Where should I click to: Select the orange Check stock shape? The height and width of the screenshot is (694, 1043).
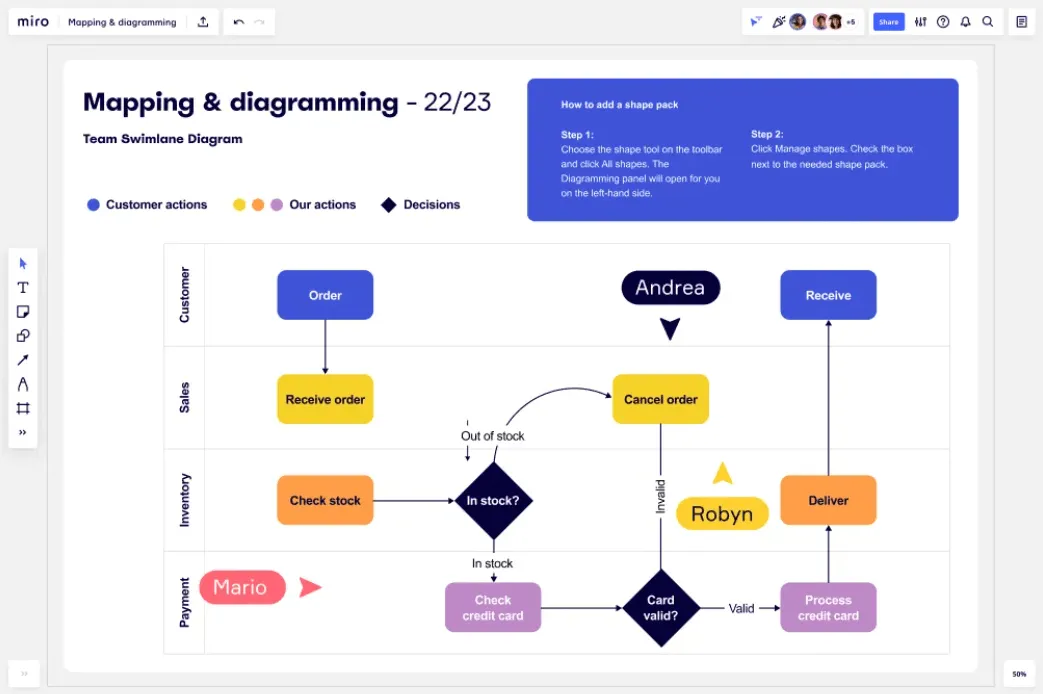pos(325,500)
